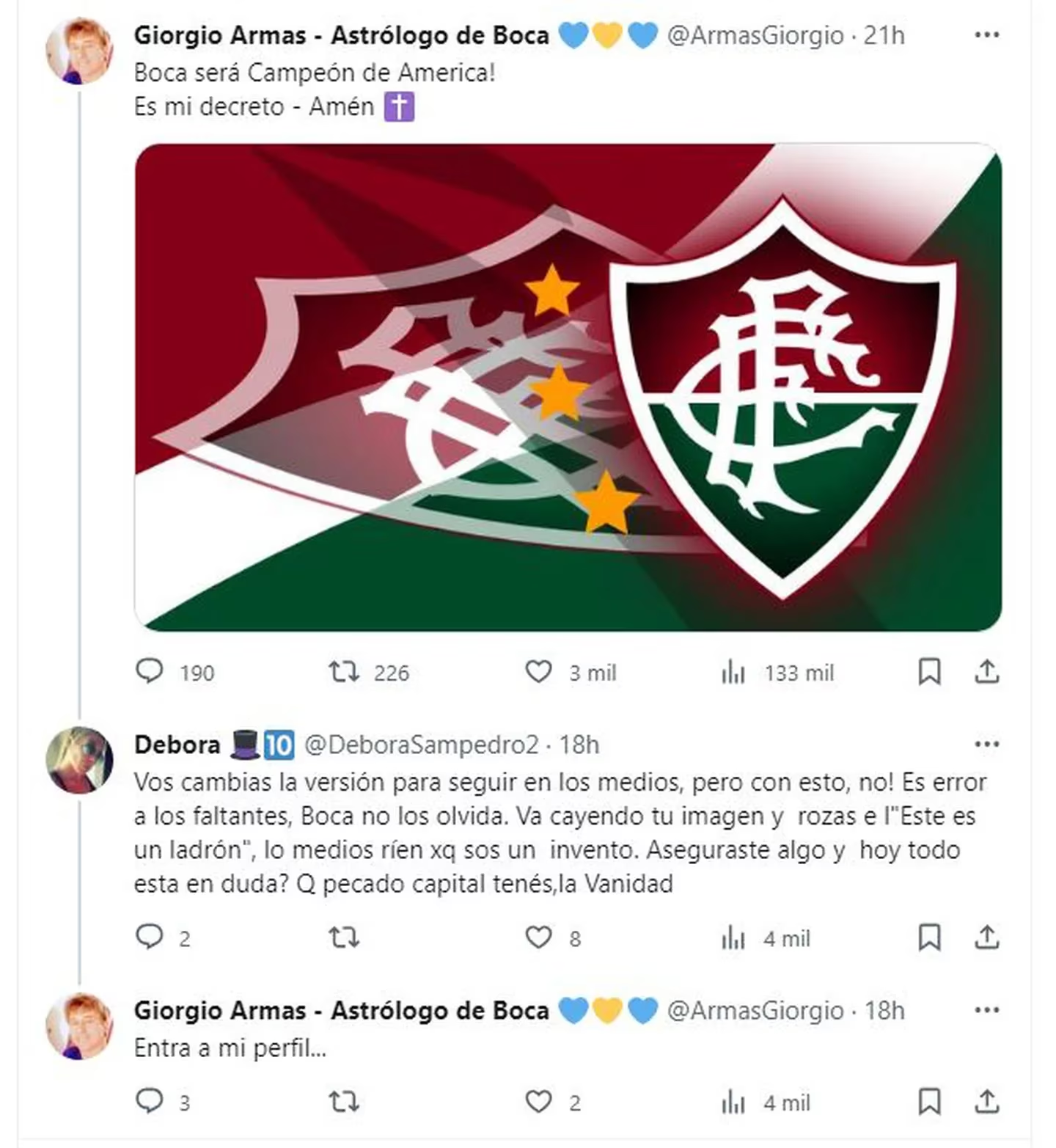Retweet the post with 226 retweets
Image resolution: width=1056 pixels, height=1148 pixels.
pos(343,671)
